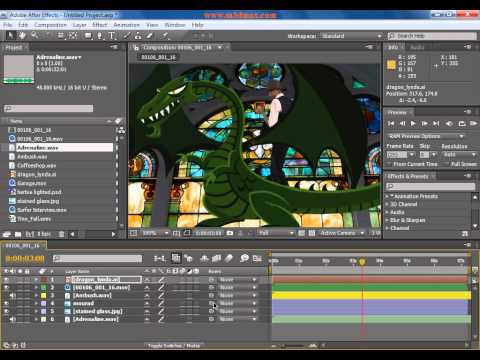Select the Hand tool
This screenshot has width=480, height=360.
(22, 35)
